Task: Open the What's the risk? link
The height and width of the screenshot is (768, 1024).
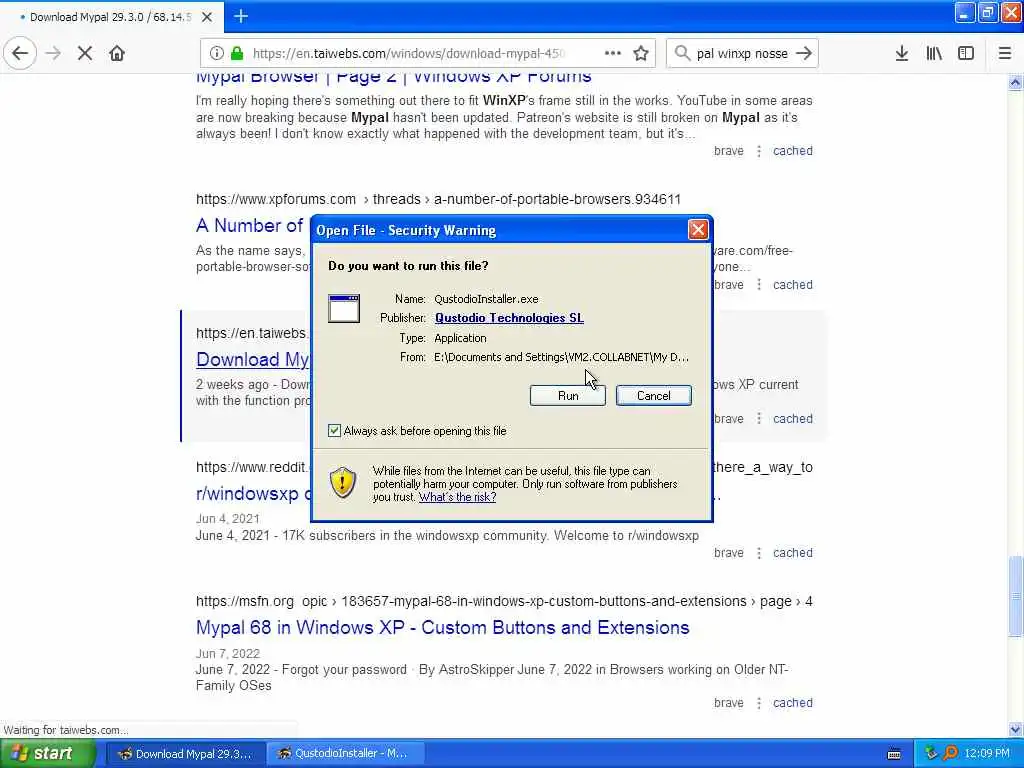Action: coord(457,497)
